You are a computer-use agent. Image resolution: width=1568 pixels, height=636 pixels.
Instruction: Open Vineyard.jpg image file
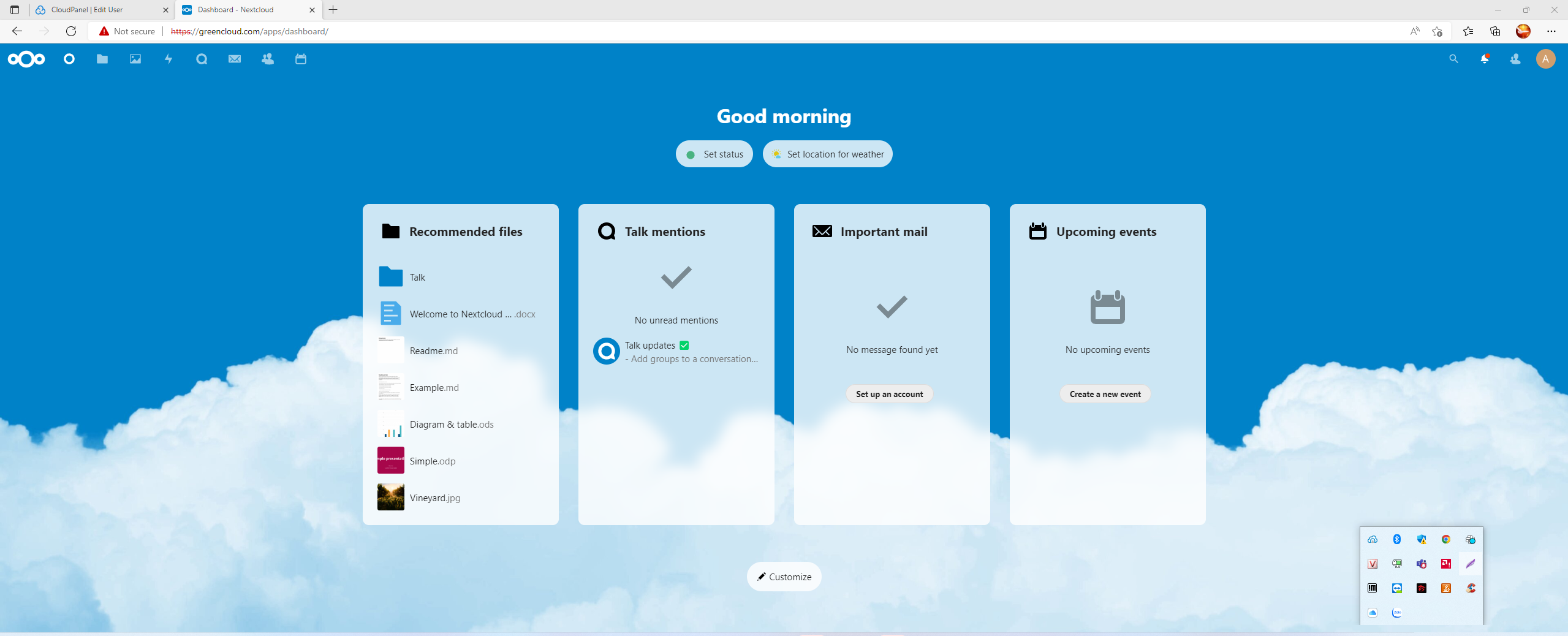pos(461,498)
